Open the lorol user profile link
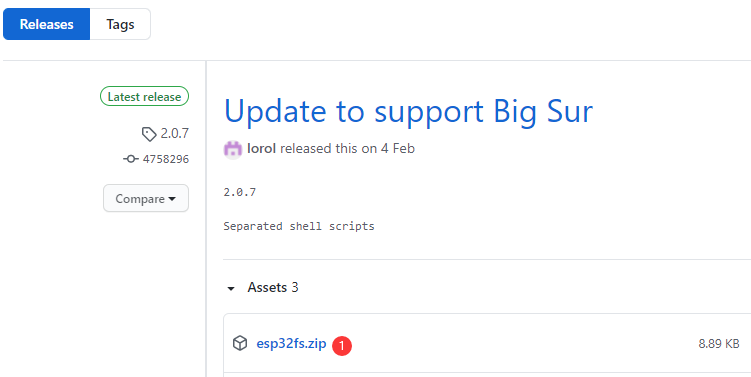751x377 pixels. [262, 149]
